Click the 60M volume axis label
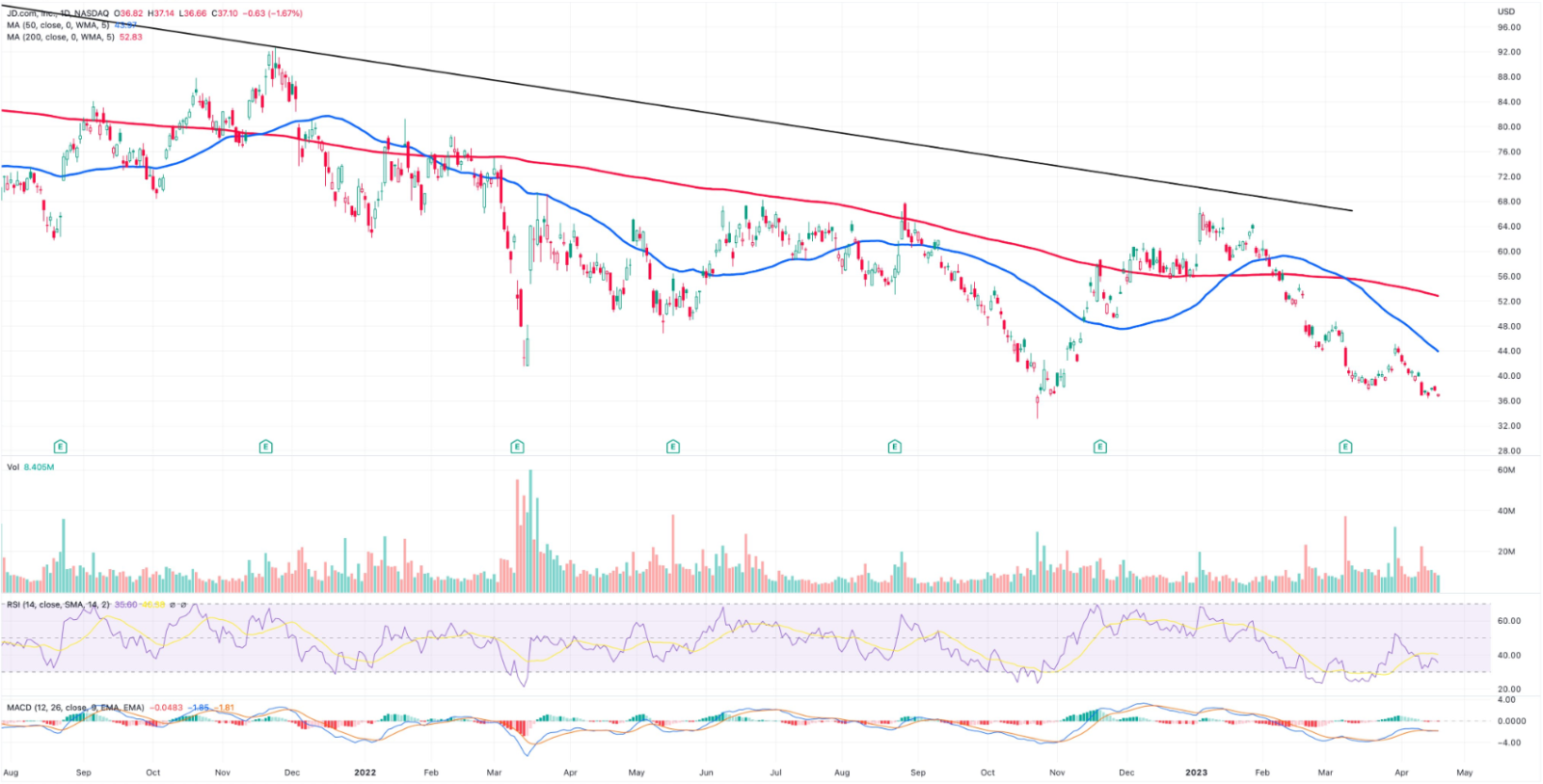Viewport: 1543px width, 784px height. coord(1505,471)
